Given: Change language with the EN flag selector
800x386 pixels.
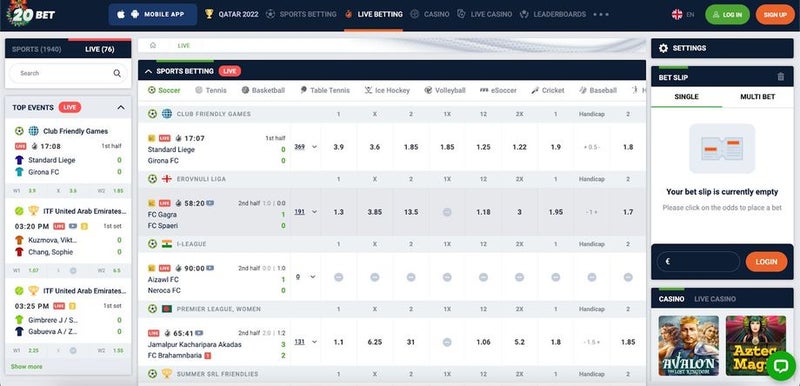Looking at the screenshot, I should (x=683, y=15).
